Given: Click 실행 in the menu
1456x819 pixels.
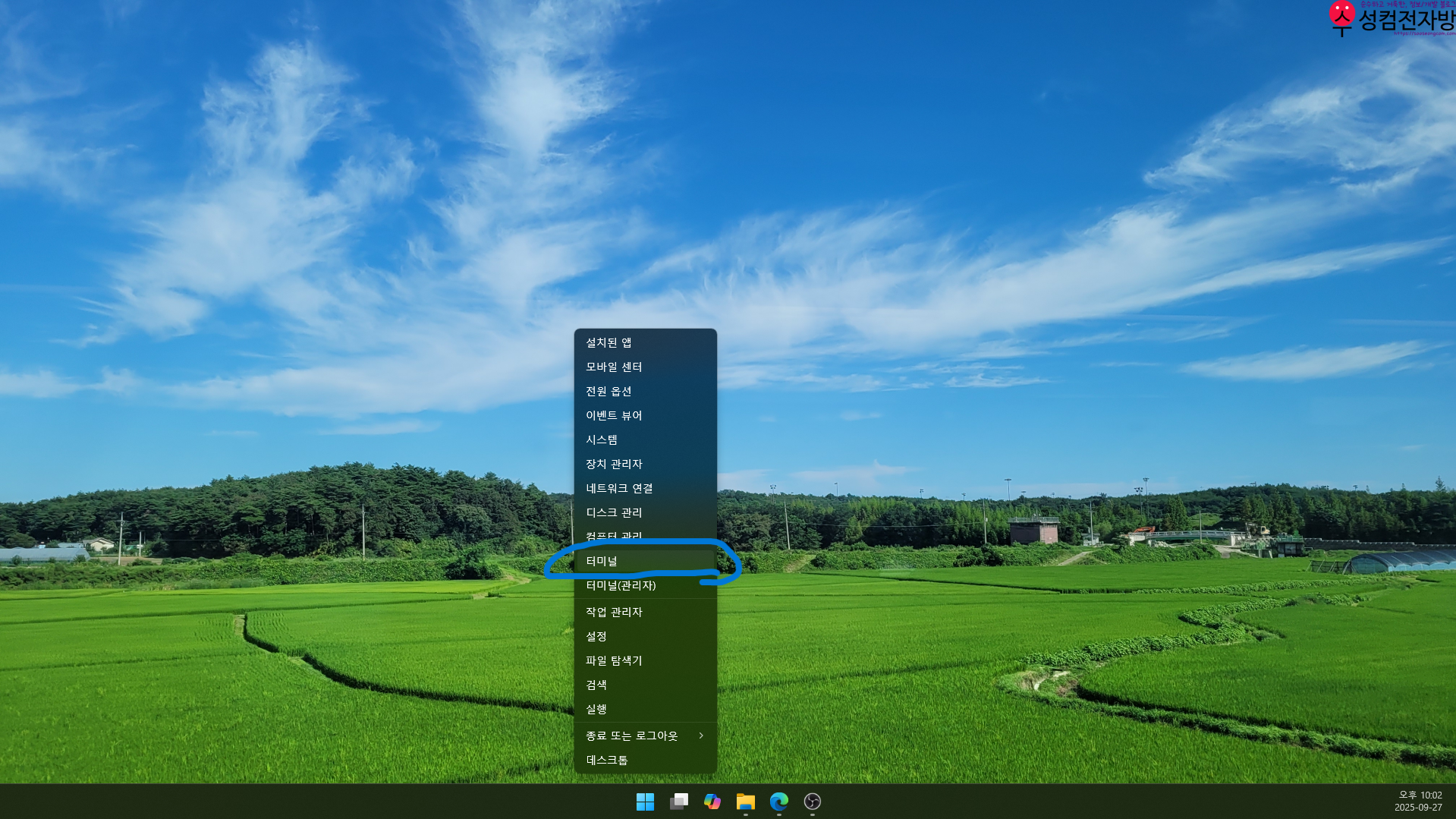Looking at the screenshot, I should pos(645,709).
